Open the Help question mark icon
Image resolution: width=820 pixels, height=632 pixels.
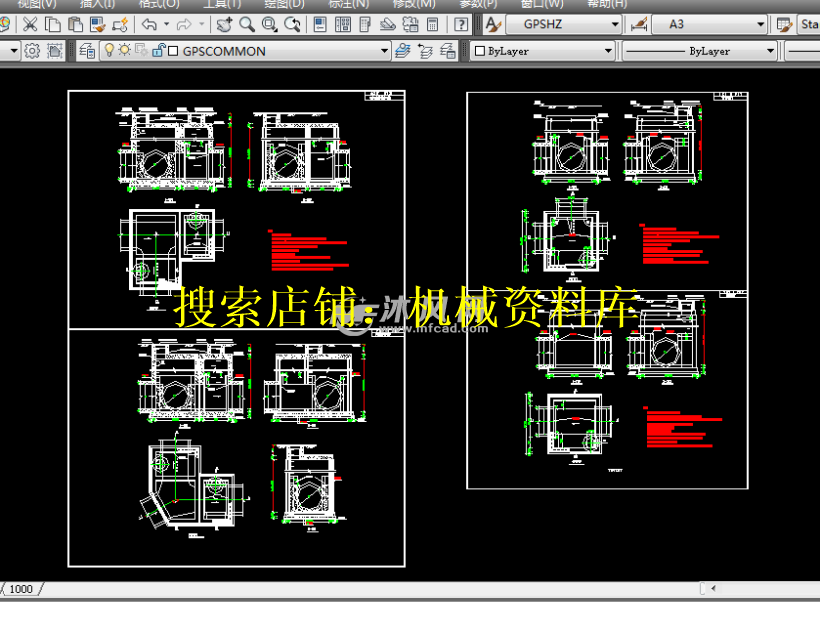[461, 24]
